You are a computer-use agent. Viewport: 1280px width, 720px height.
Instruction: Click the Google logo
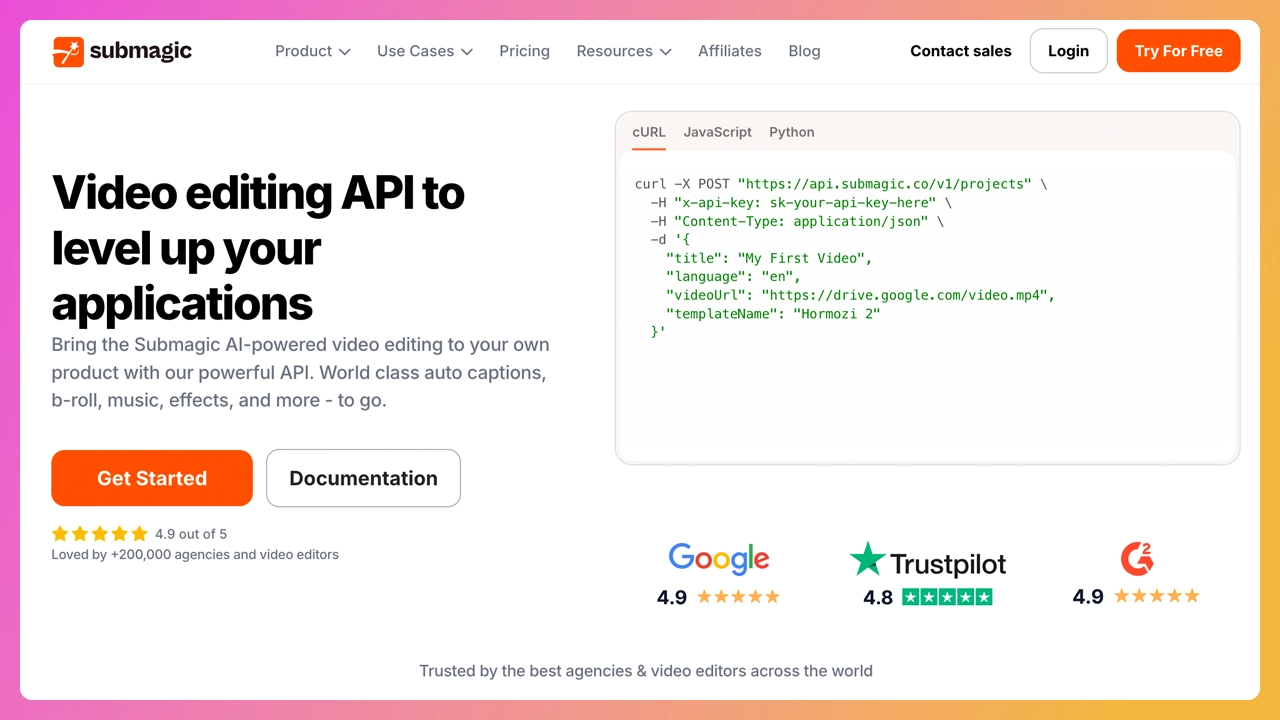(719, 559)
